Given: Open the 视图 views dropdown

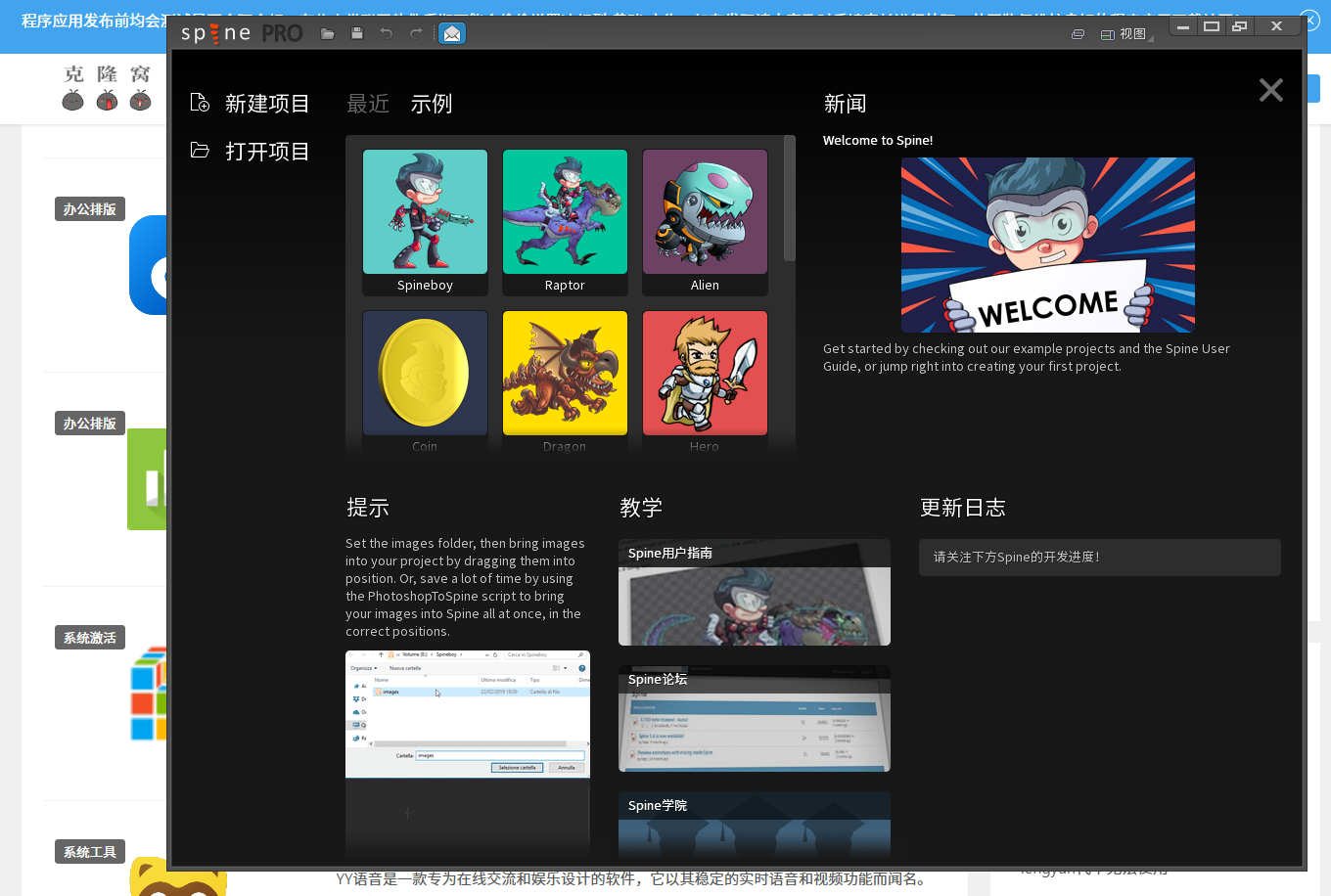Looking at the screenshot, I should pyautogui.click(x=1125, y=33).
